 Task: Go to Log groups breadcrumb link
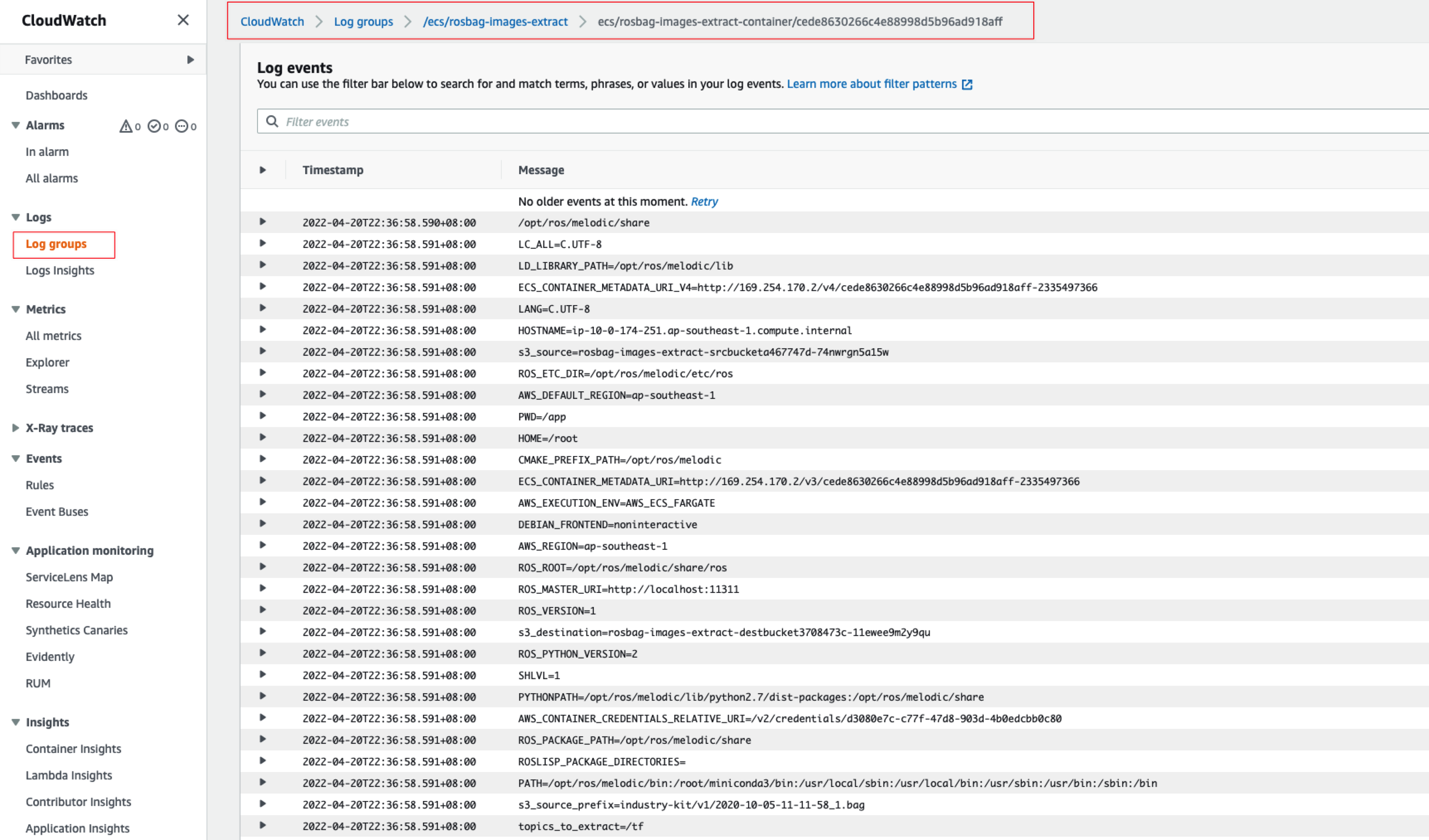364,22
